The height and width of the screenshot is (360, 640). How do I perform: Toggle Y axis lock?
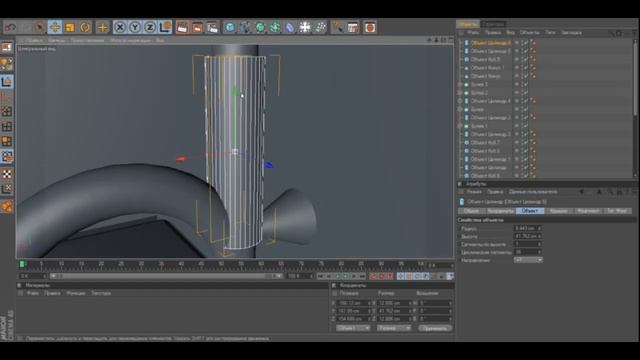tap(135, 27)
